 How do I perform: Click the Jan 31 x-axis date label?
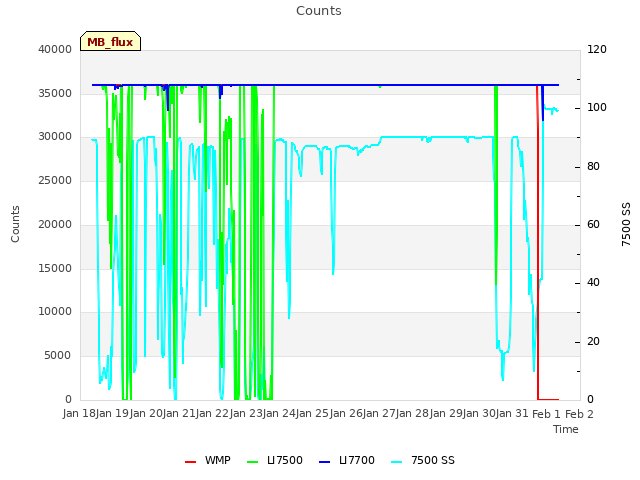point(512,413)
